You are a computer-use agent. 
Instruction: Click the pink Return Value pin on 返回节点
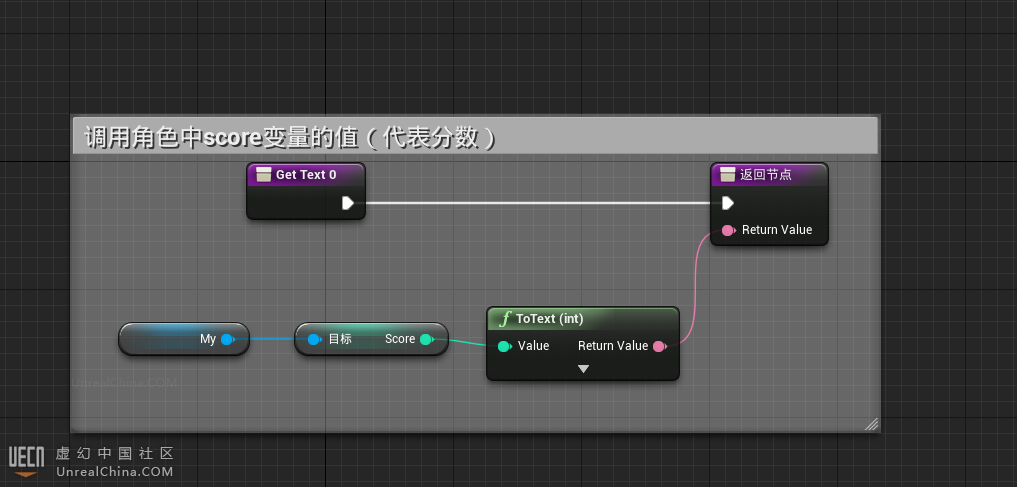pos(729,230)
